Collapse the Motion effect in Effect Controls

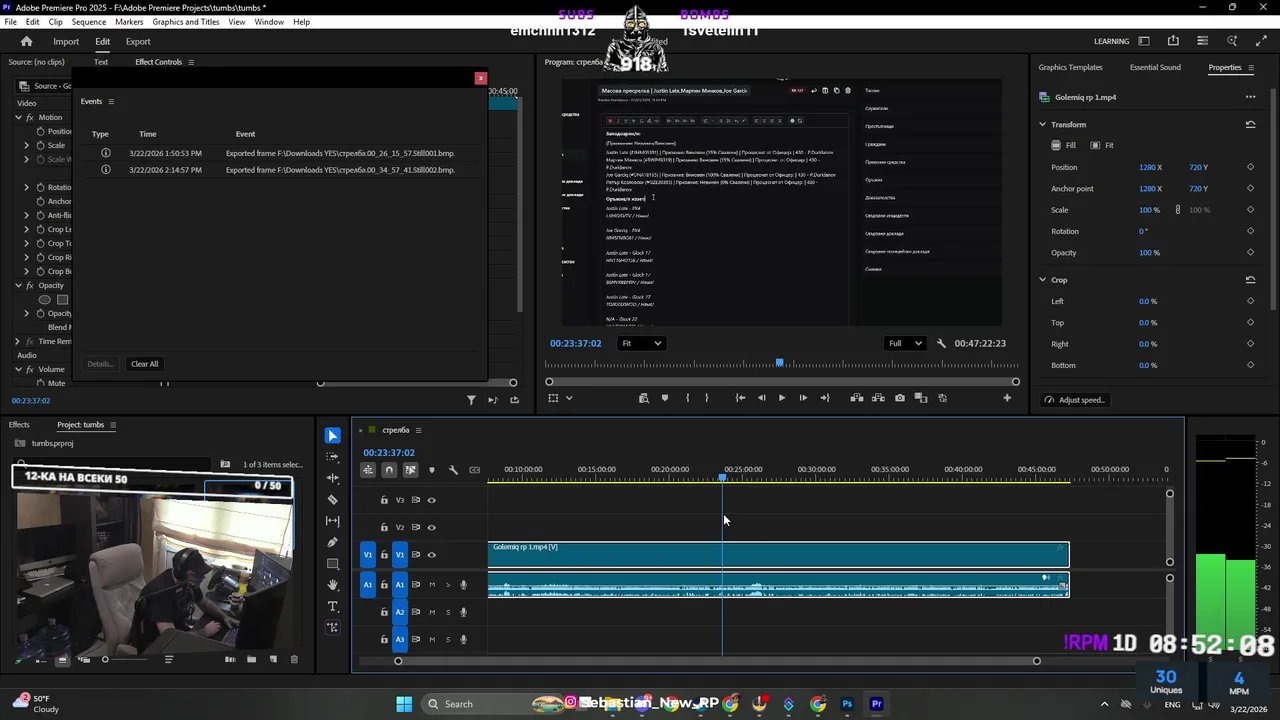17,117
